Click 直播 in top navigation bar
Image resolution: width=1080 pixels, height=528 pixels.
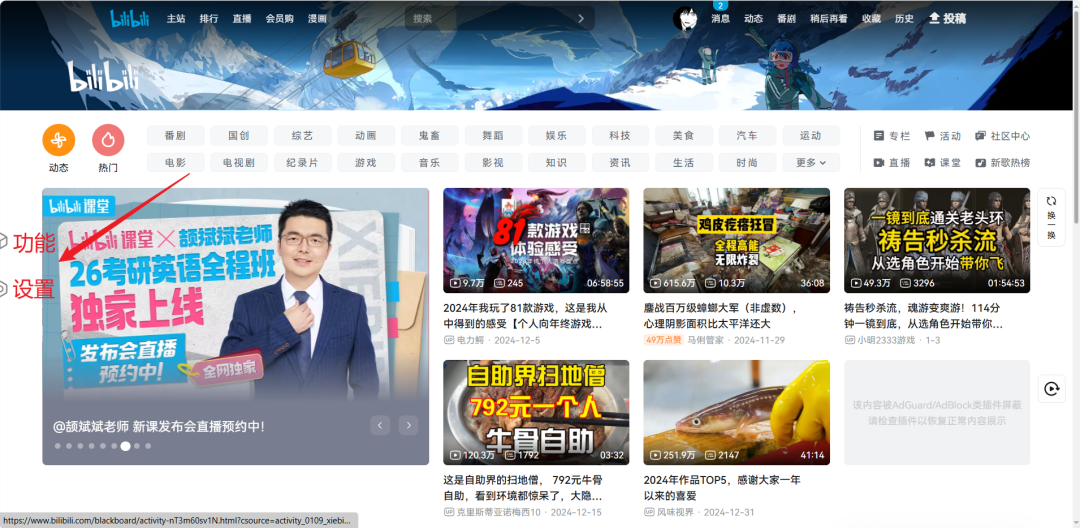tap(242, 19)
